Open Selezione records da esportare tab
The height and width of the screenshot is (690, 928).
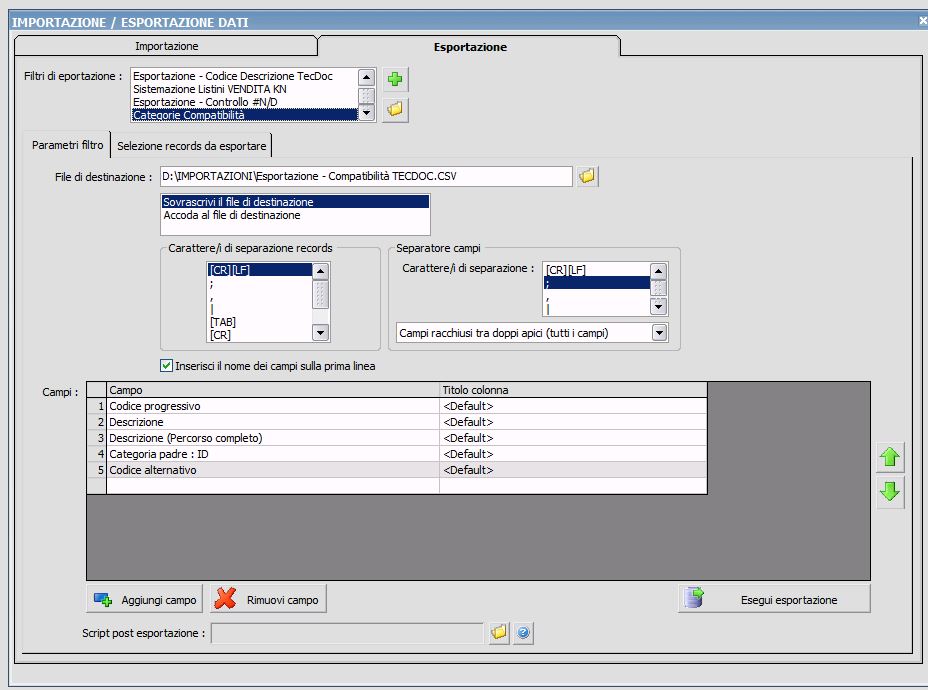pos(191,146)
